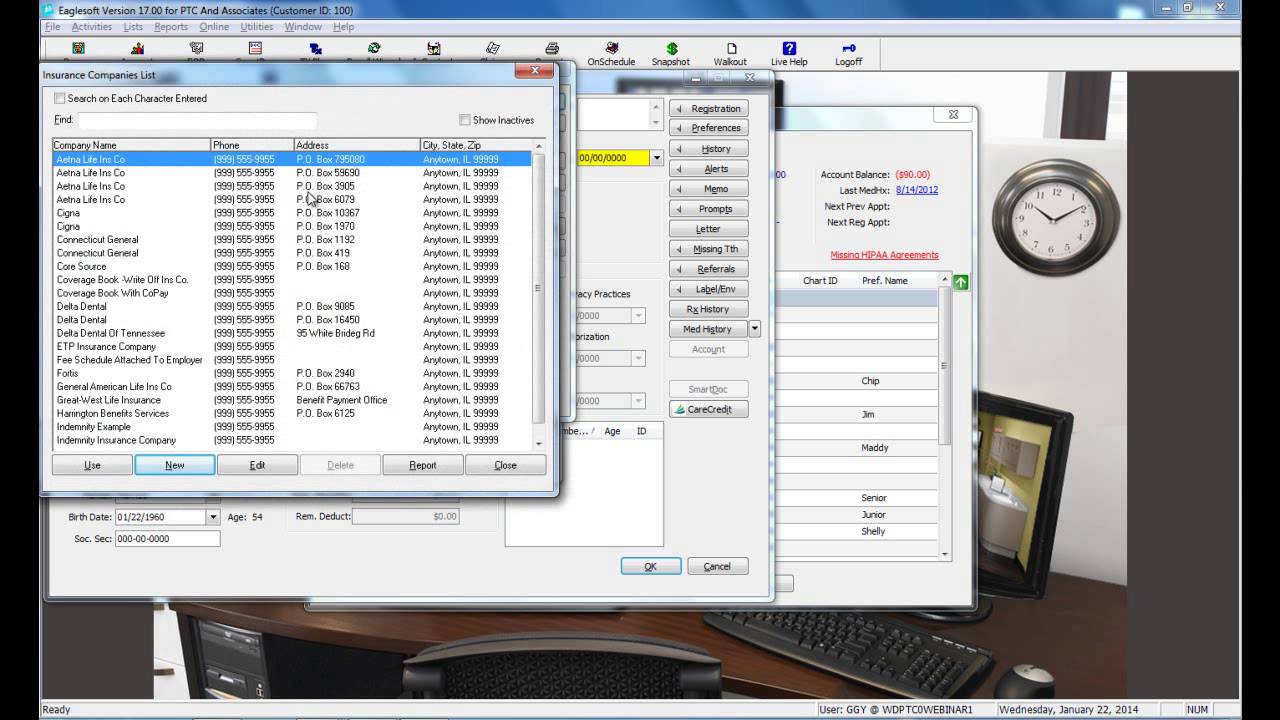Open OnSchedule from the toolbar

pyautogui.click(x=611, y=54)
